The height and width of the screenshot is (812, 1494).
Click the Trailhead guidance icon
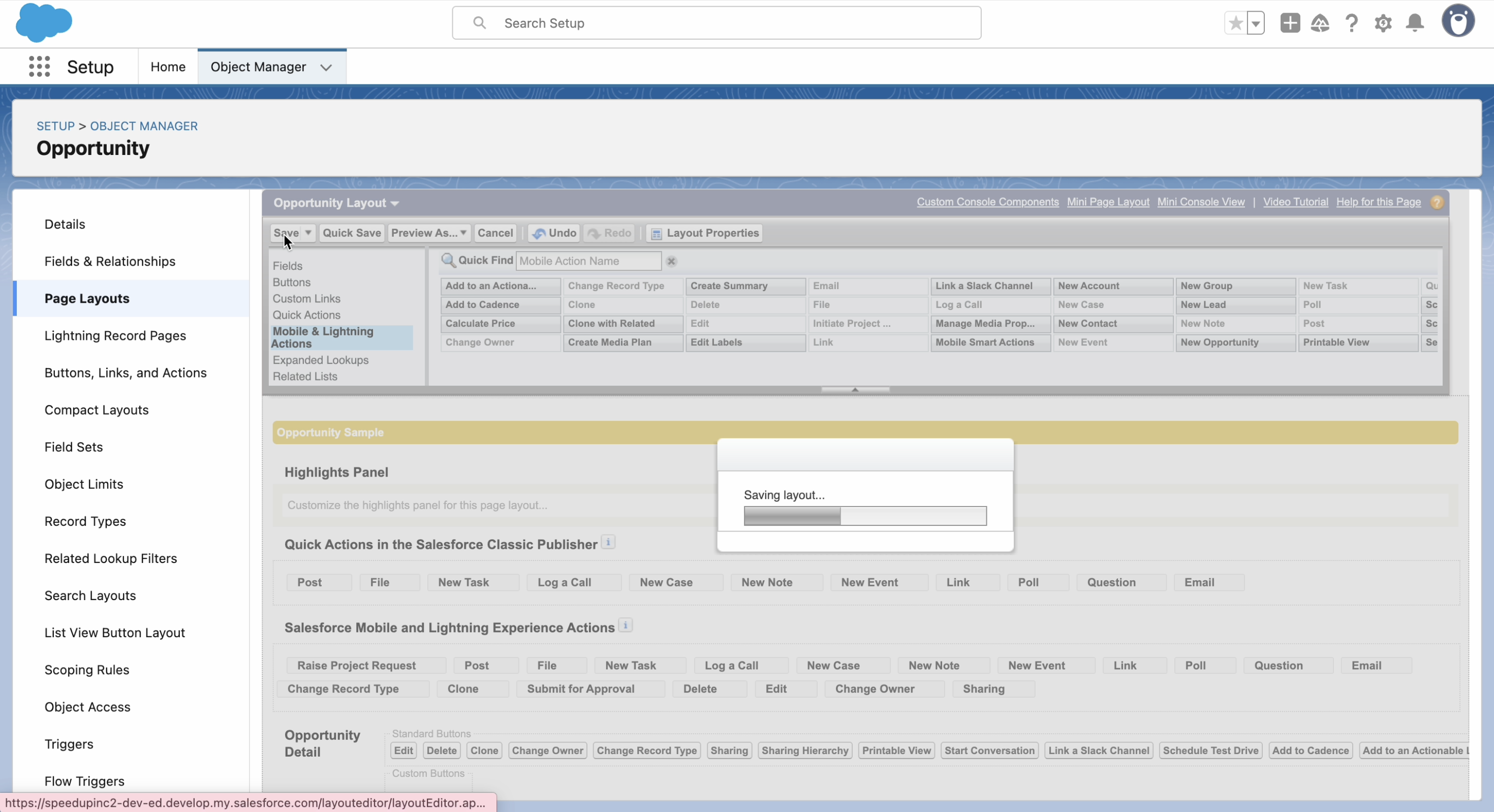coord(1320,23)
